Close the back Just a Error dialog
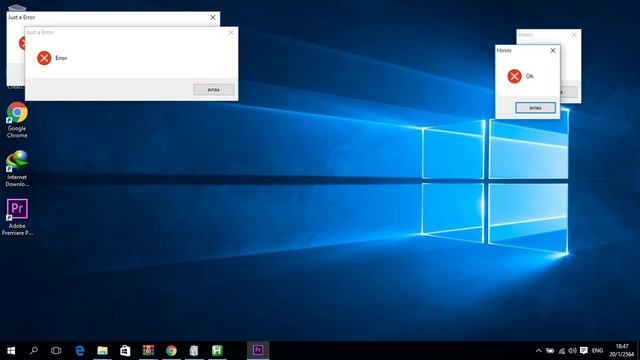The image size is (640, 360). [213, 18]
